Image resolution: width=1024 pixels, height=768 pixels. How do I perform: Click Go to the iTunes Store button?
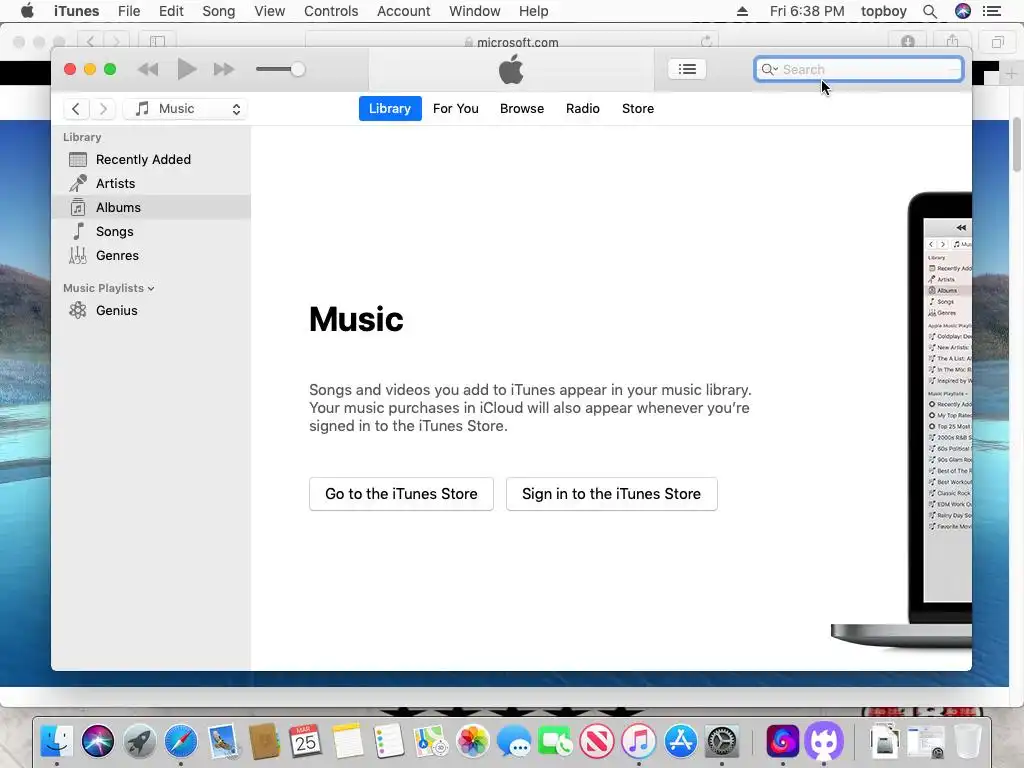click(401, 494)
